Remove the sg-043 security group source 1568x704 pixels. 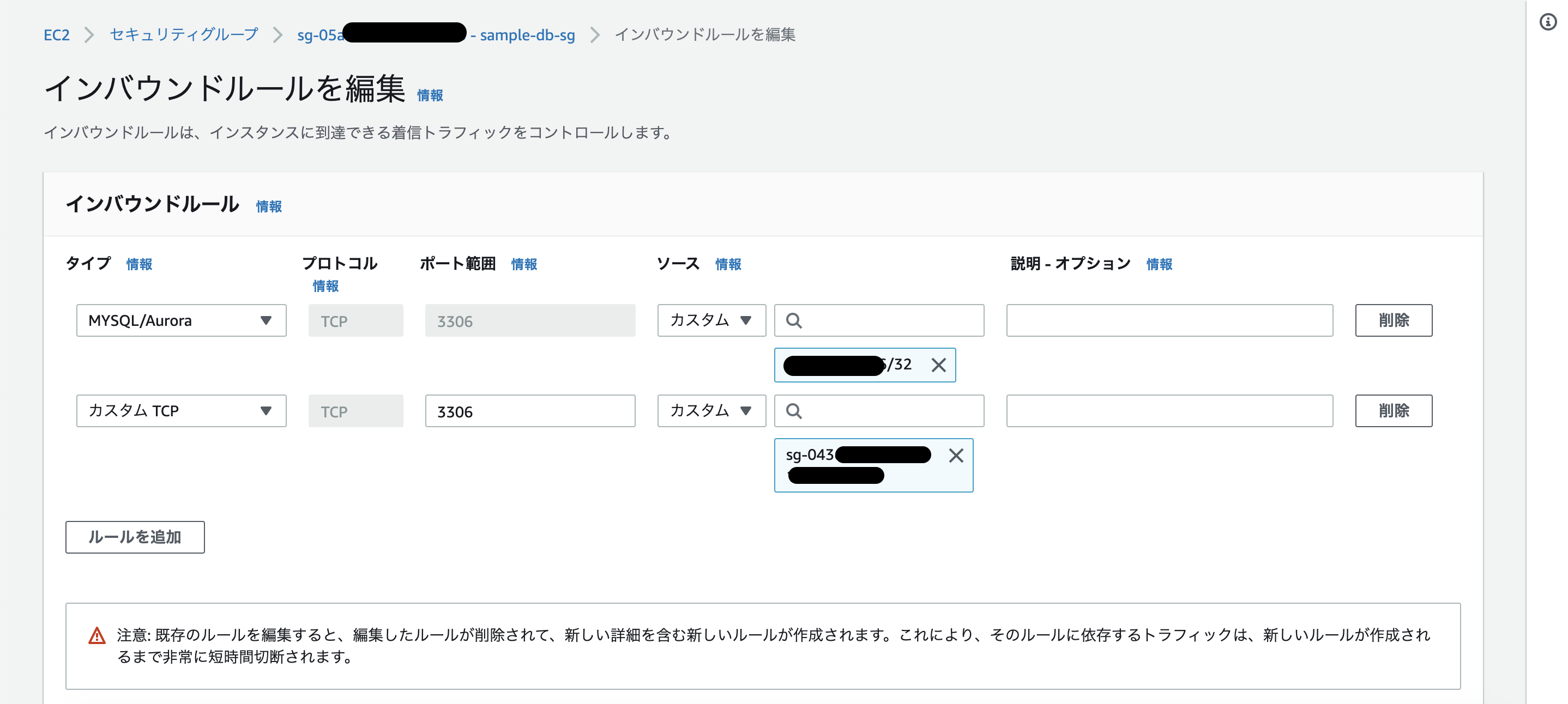click(x=957, y=455)
